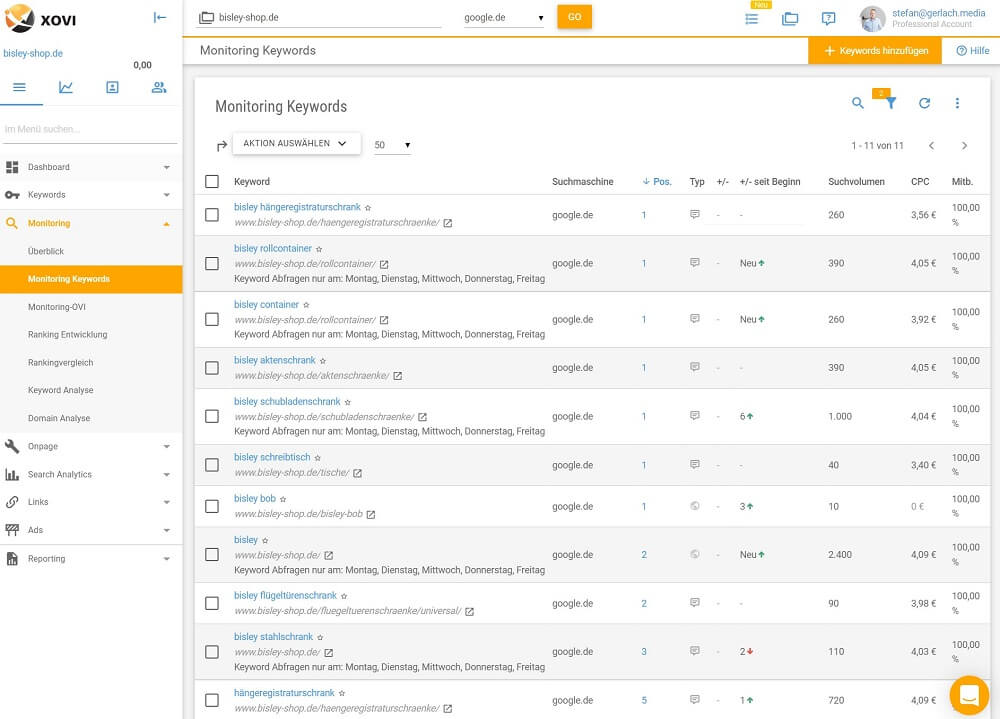
Task: Open 'Monitoring-OVI' in the sidebar
Action: tap(58, 307)
